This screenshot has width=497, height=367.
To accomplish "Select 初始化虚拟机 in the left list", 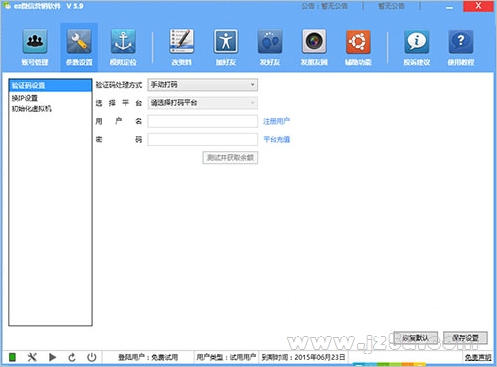I will [32, 108].
